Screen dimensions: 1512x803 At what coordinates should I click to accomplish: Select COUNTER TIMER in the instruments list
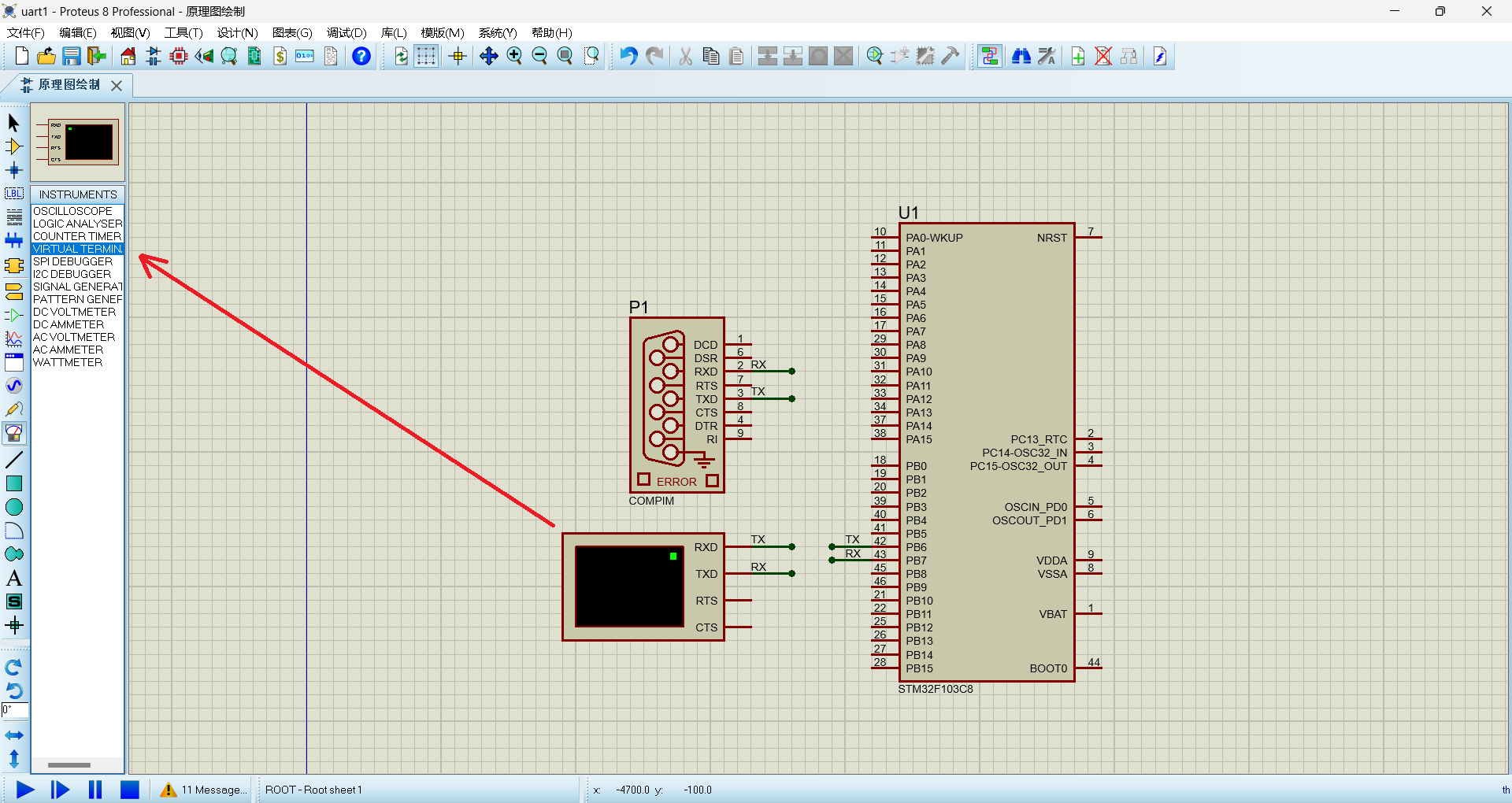(77, 236)
